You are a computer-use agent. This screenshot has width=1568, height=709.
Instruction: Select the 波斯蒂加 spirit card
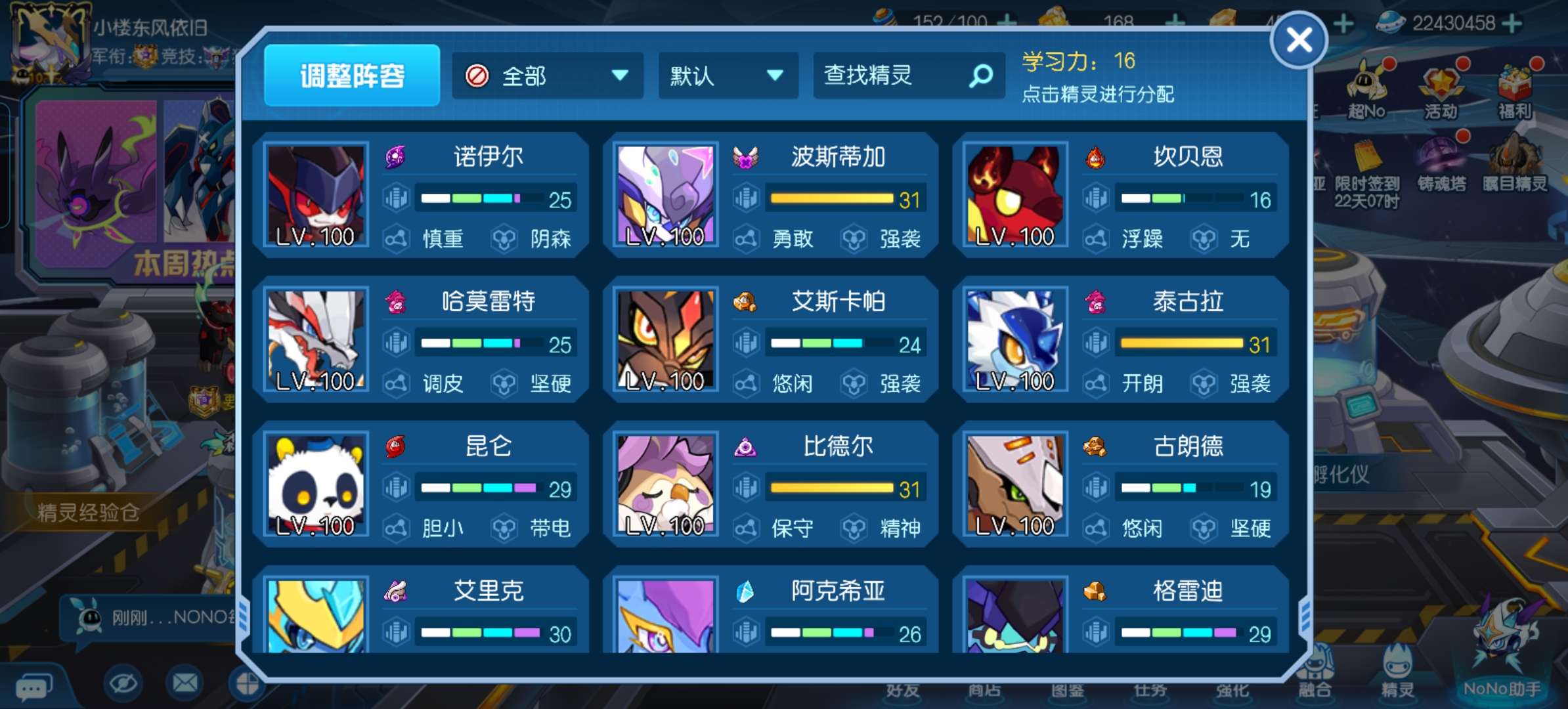[771, 195]
